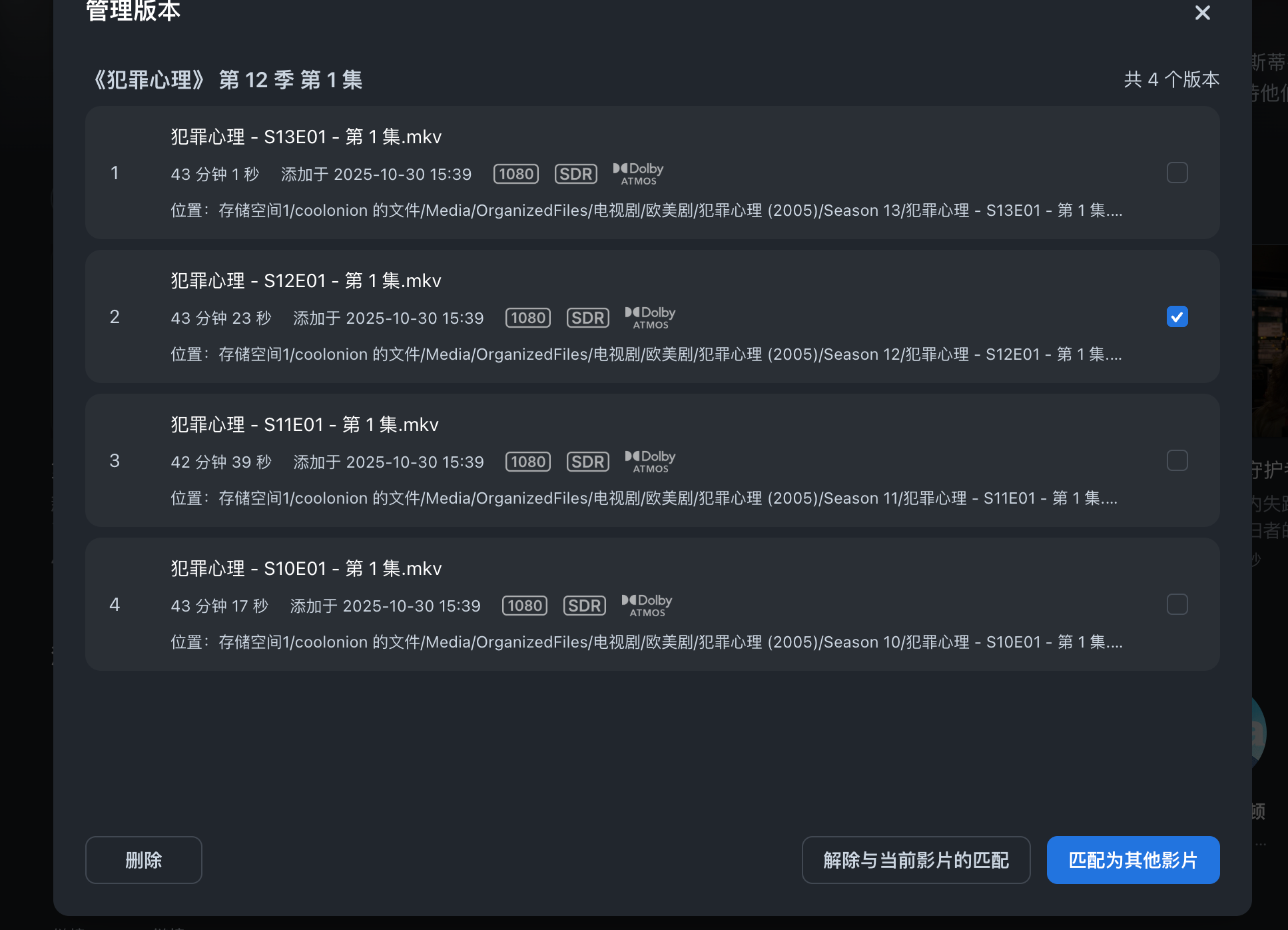Select the S13E01 file name title
The image size is (1288, 930).
point(306,137)
